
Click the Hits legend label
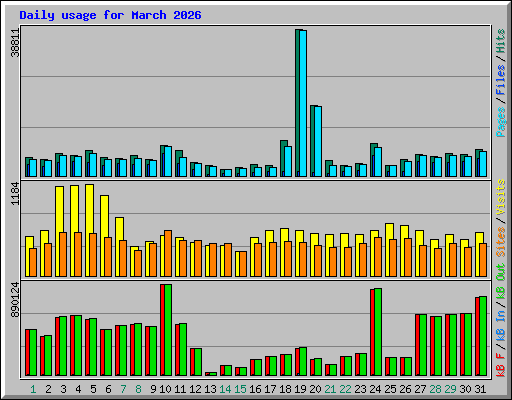pos(501,41)
